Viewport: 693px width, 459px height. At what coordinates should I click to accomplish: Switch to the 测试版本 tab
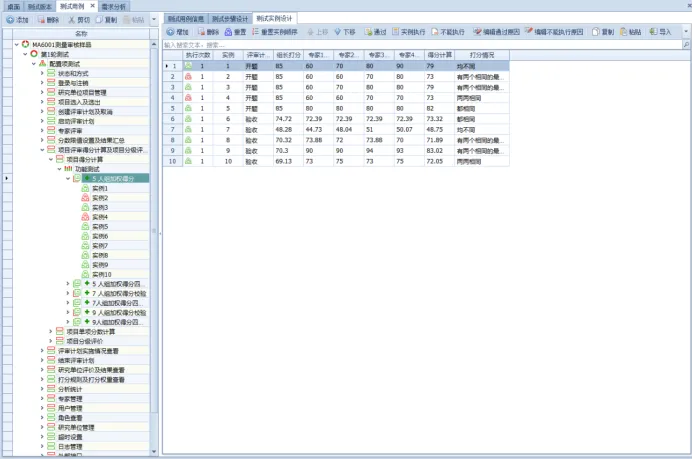coord(40,6)
